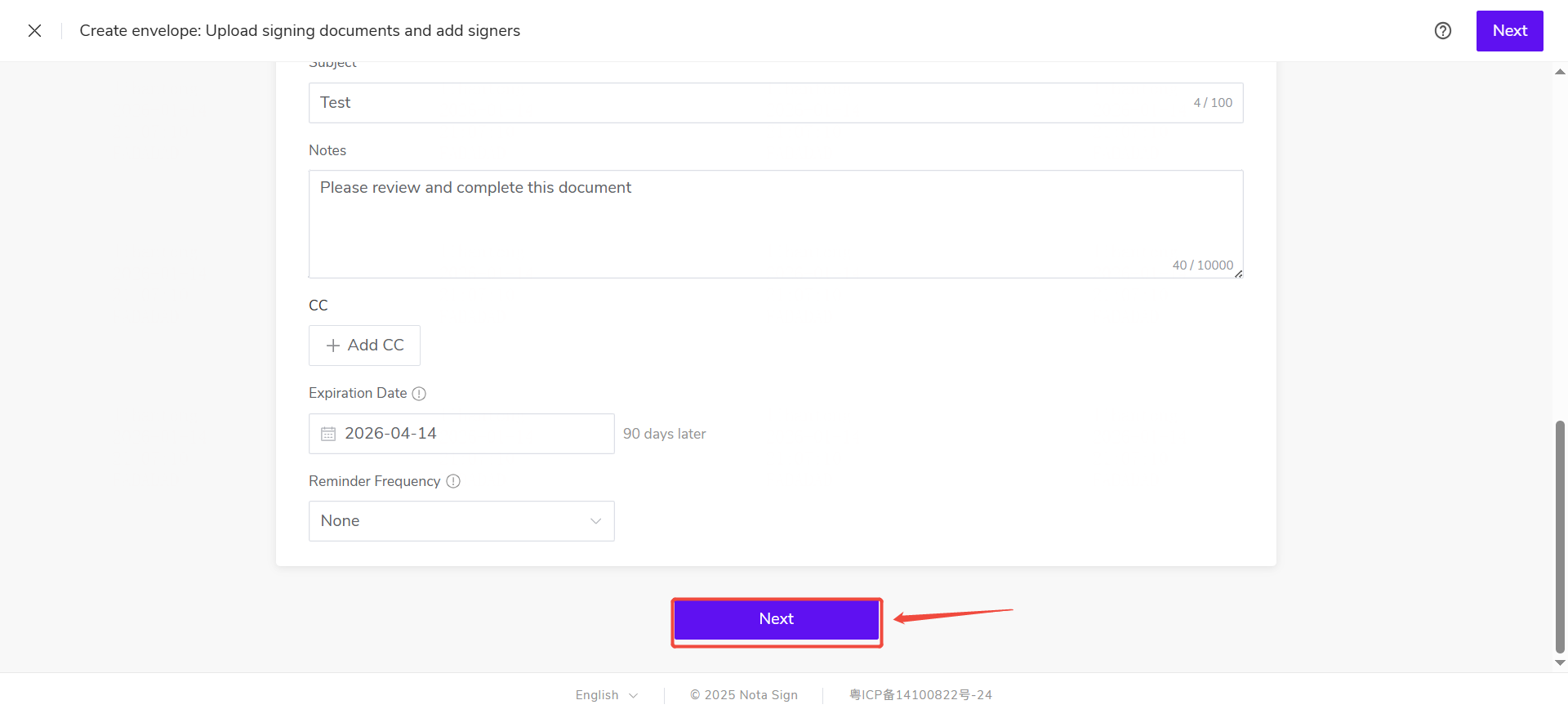Open the ICP registration number link
1568x718 pixels.
pos(920,695)
